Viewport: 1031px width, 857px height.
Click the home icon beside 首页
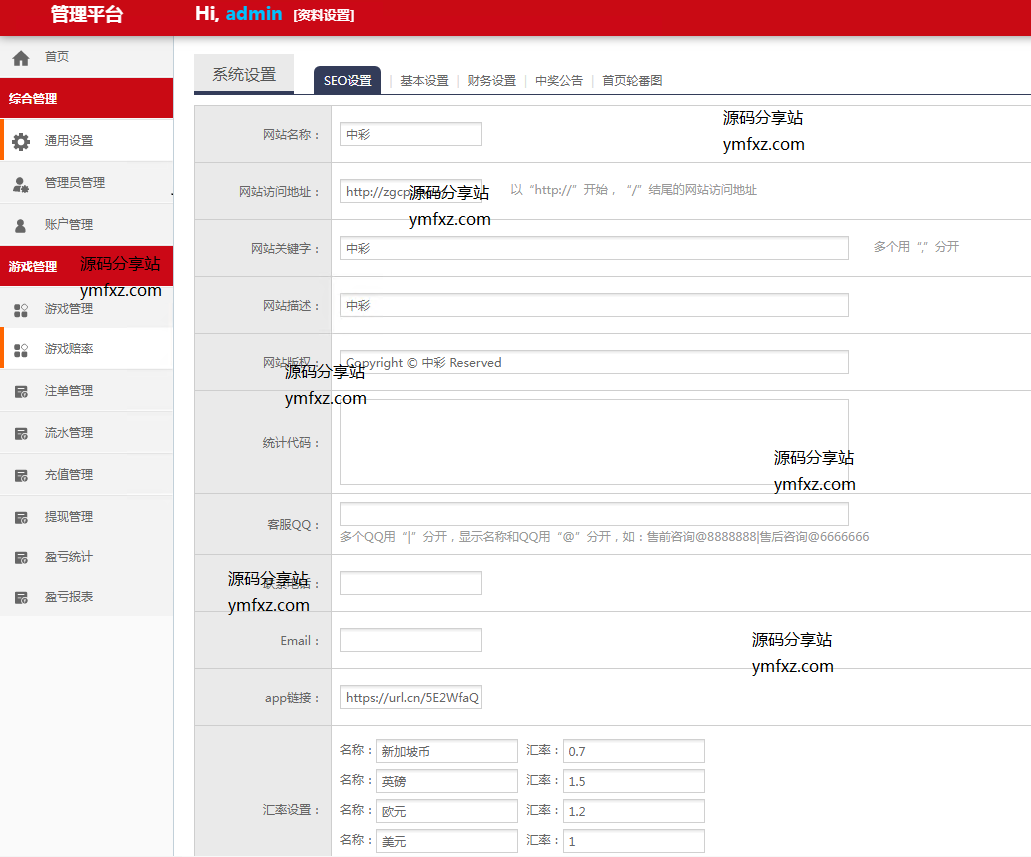(x=21, y=59)
